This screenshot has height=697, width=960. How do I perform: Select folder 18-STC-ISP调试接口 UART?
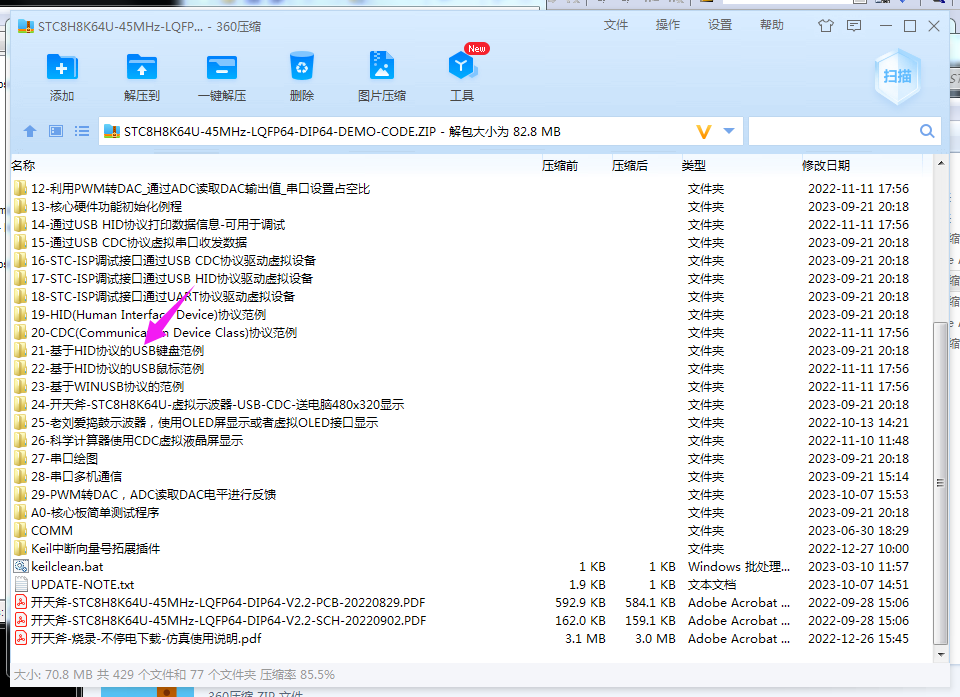click(163, 296)
